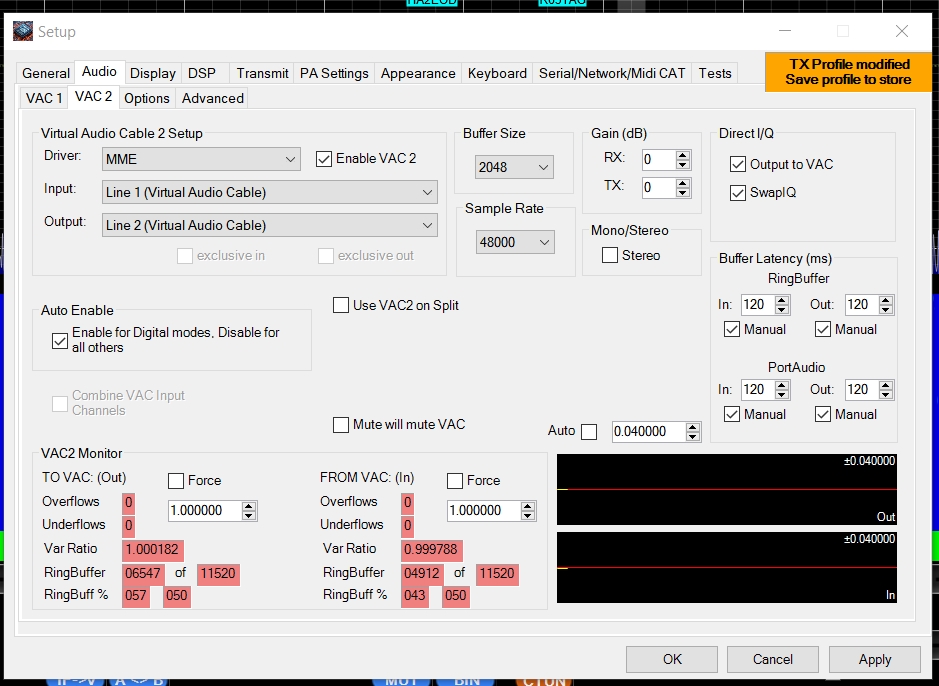The width and height of the screenshot is (939, 686).
Task: Toggle the SwapIQ checkbox
Action: pyautogui.click(x=738, y=193)
